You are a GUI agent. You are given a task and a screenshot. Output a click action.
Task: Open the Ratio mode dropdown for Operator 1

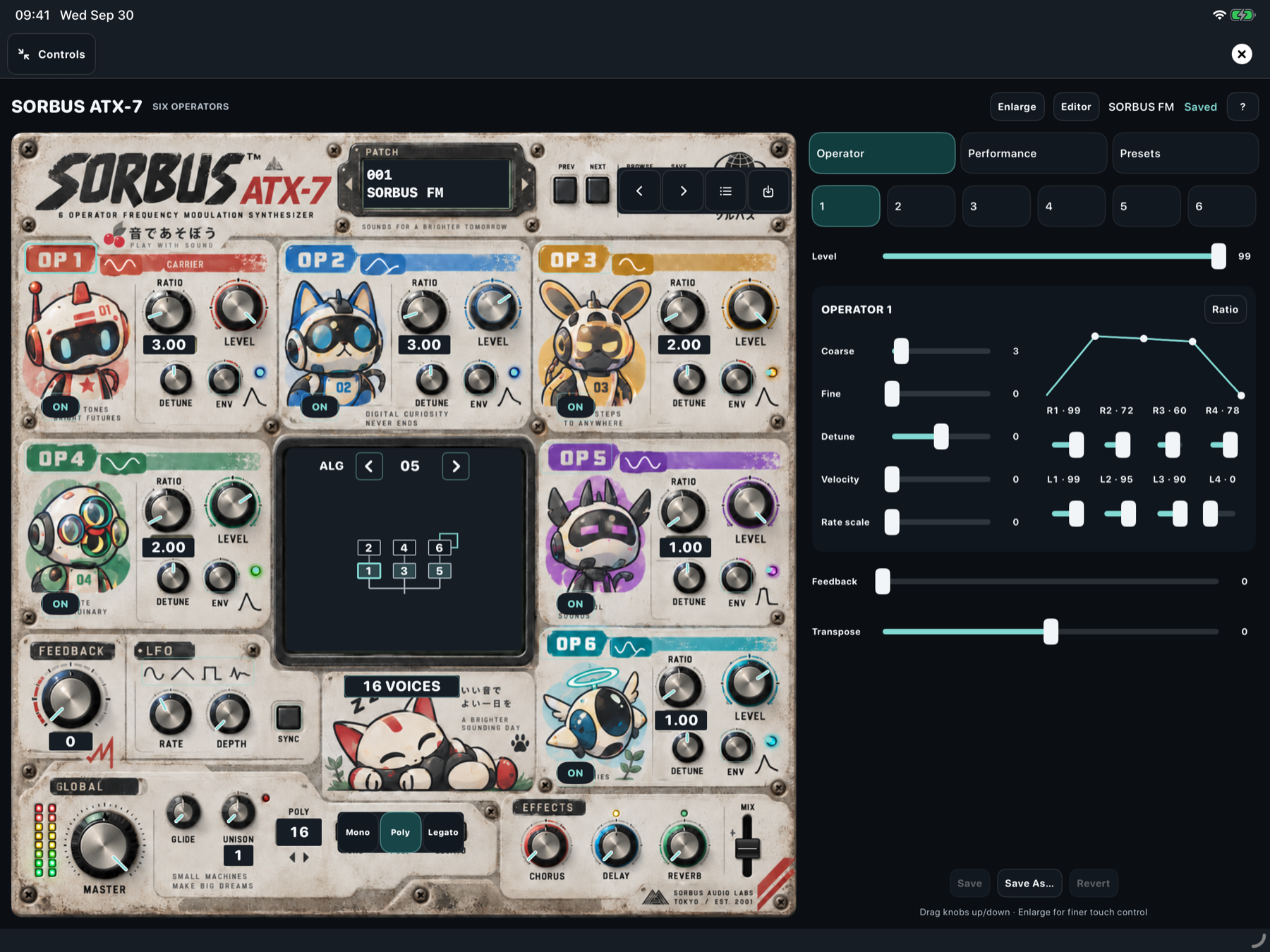tap(1225, 310)
